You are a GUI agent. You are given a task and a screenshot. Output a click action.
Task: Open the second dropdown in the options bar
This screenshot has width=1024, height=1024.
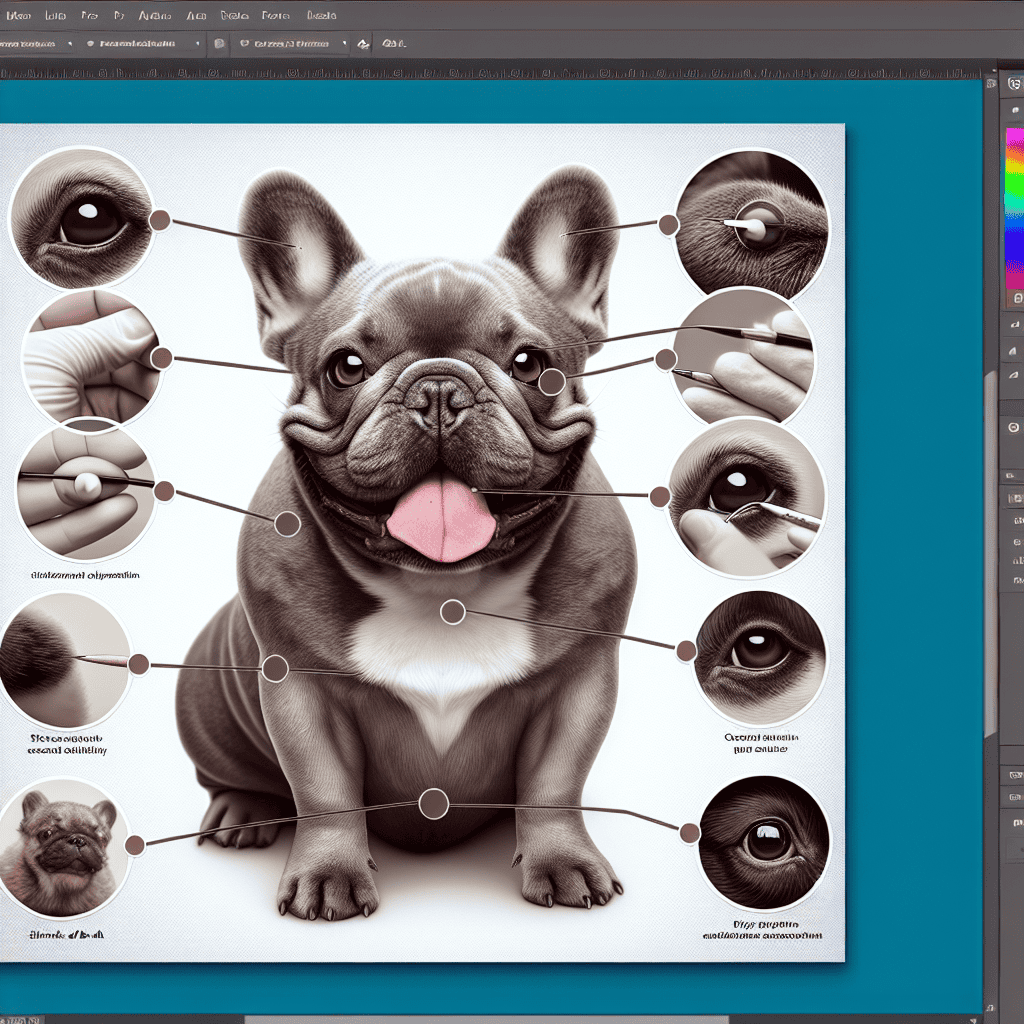tap(143, 44)
